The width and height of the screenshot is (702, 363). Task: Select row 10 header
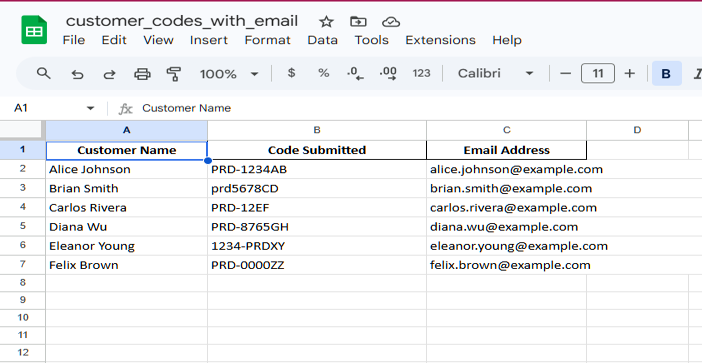click(x=22, y=318)
